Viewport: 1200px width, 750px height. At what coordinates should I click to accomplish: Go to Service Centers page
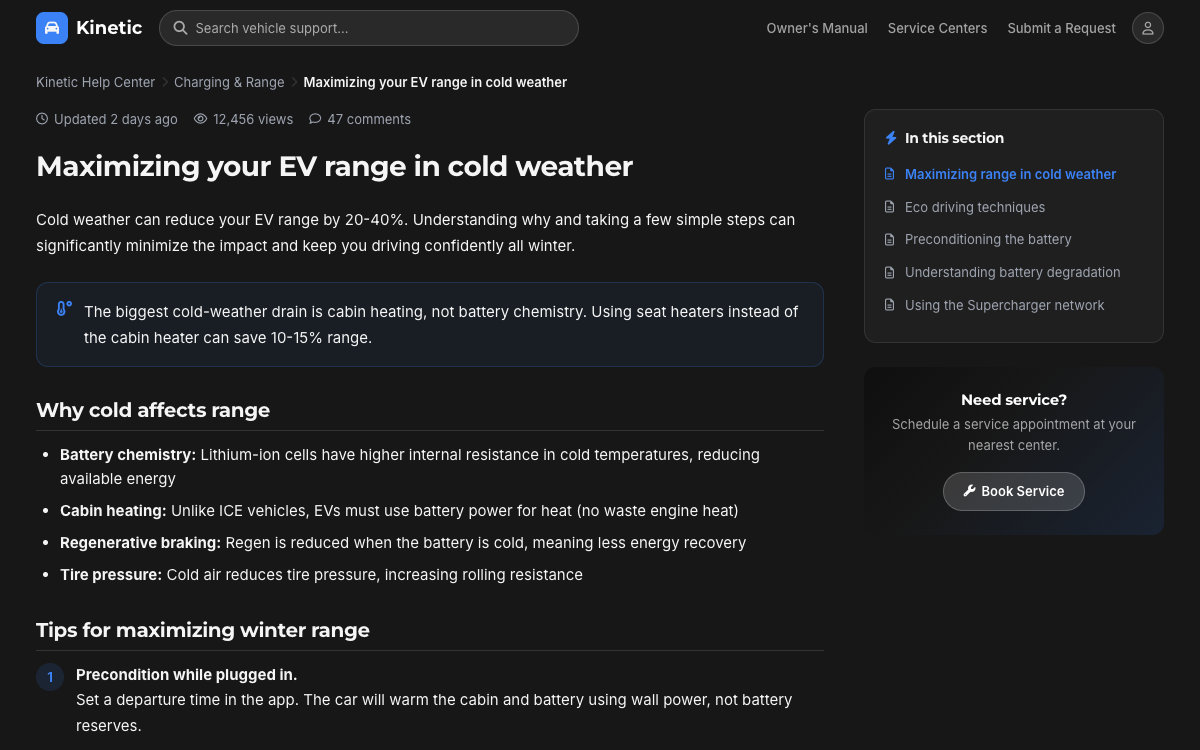(x=937, y=28)
